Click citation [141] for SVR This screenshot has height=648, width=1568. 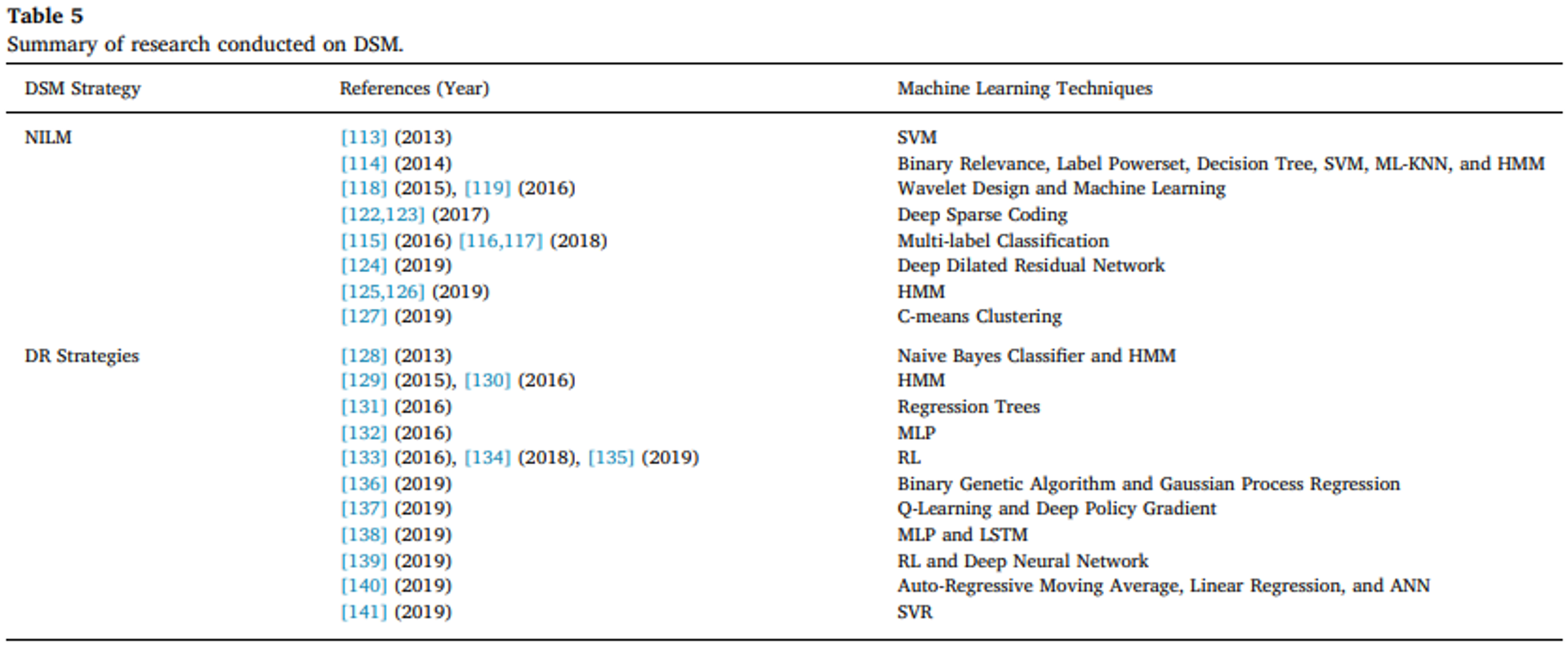pos(363,611)
